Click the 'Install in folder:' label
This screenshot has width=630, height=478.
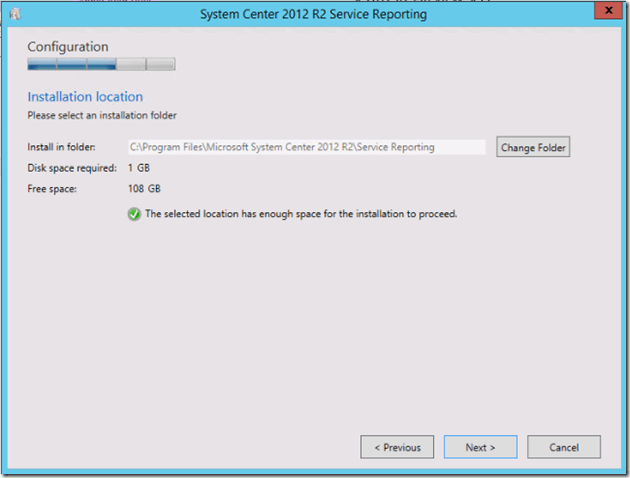(x=61, y=147)
